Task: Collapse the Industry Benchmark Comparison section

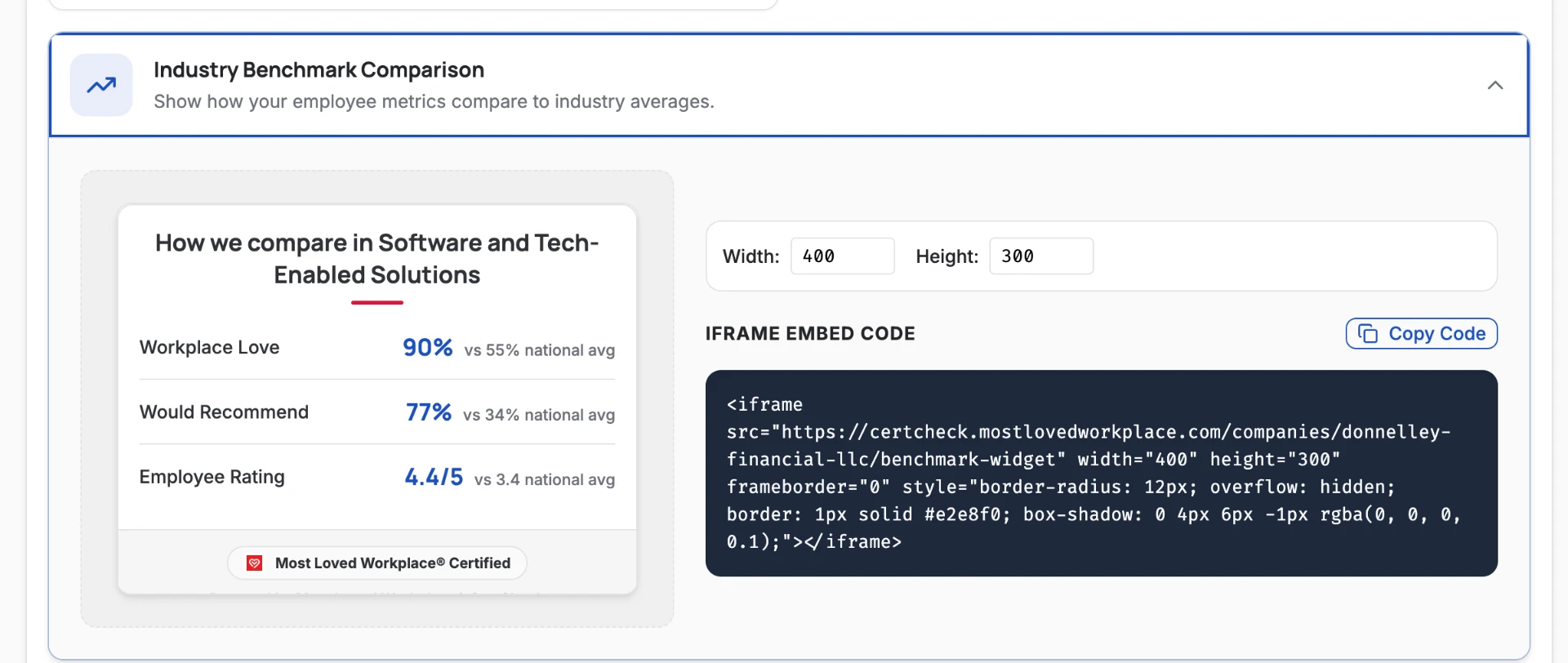Action: pos(1494,85)
